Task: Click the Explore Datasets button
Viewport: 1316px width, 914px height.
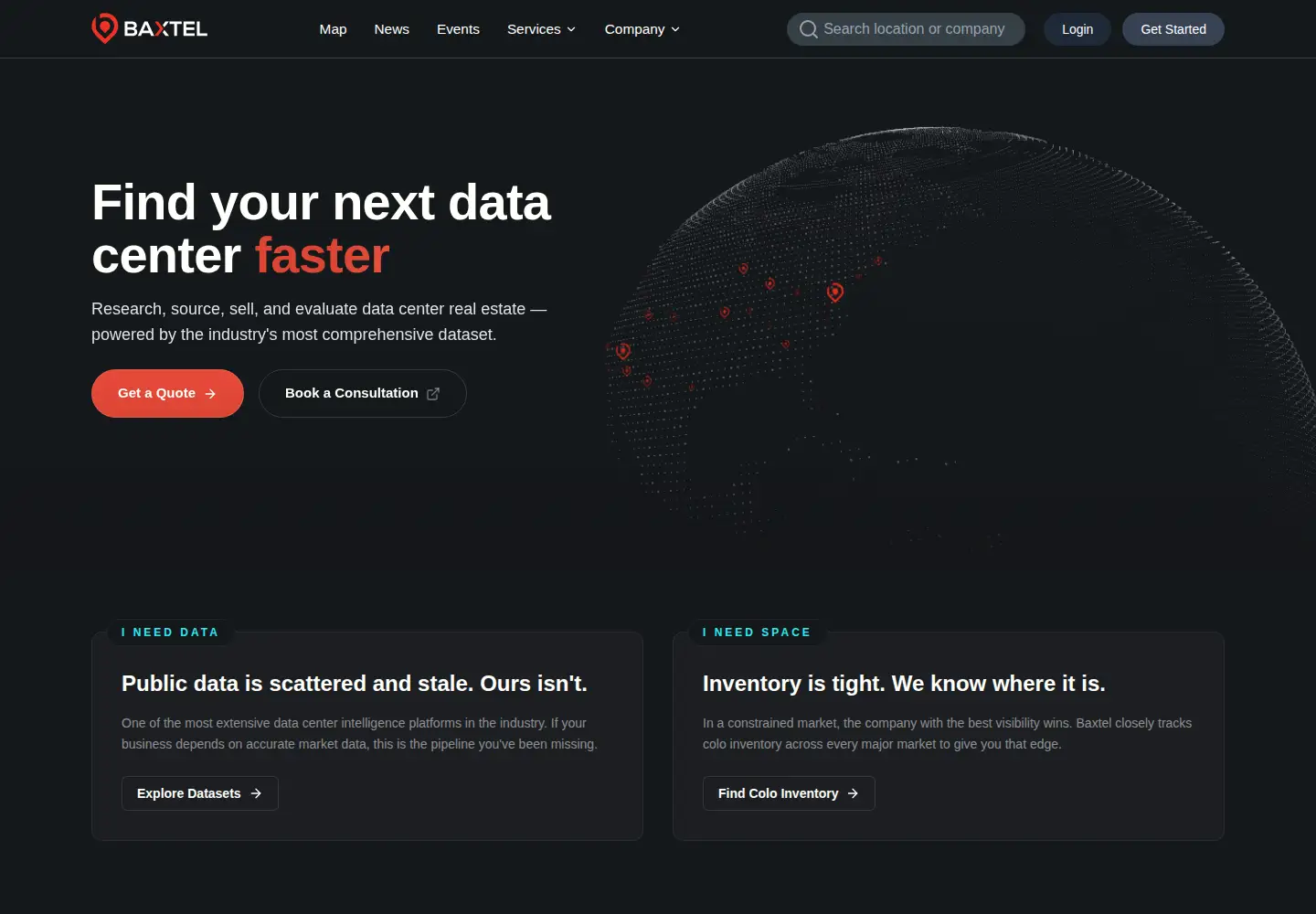Action: (x=200, y=793)
